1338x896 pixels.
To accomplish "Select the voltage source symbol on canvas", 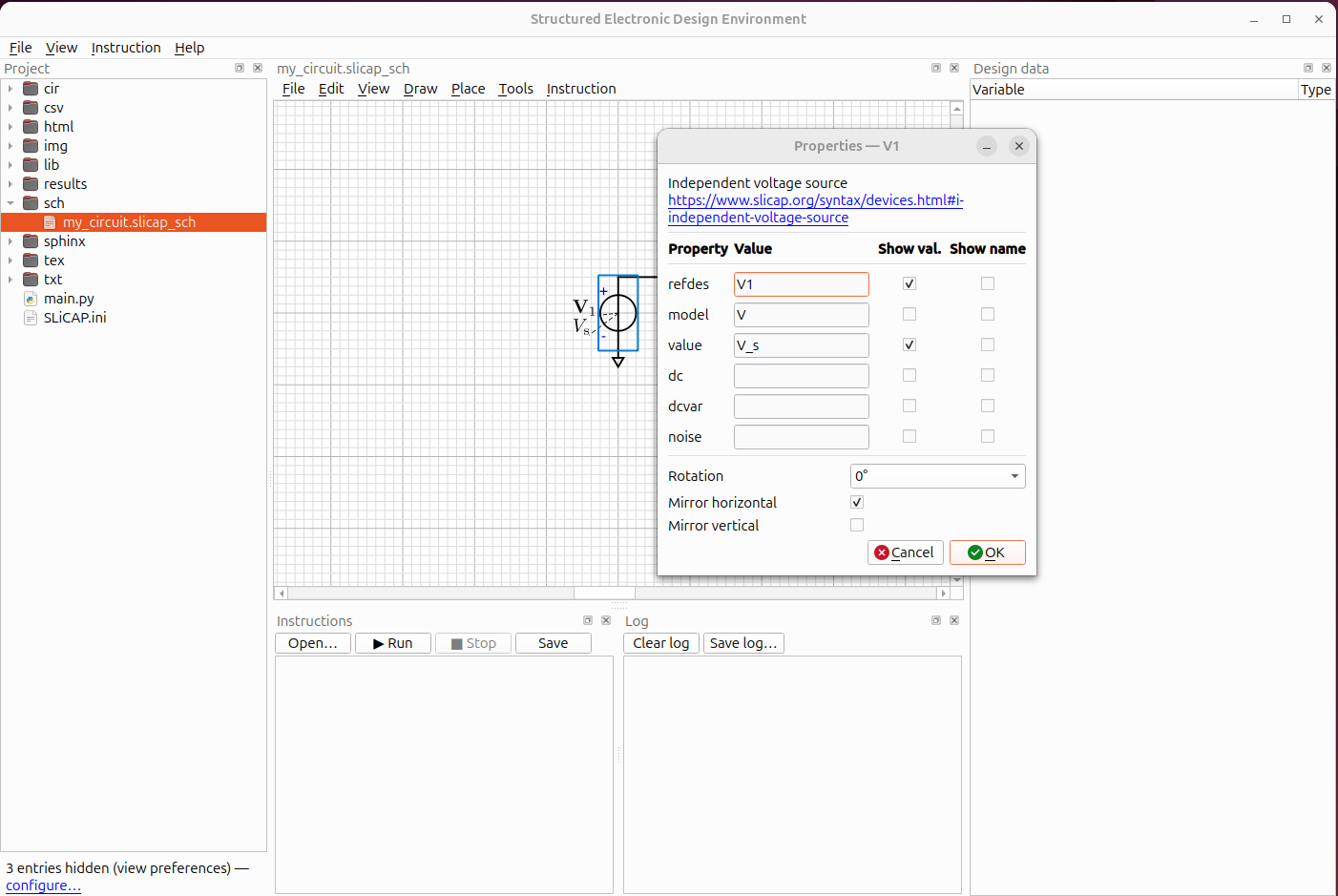I will pyautogui.click(x=618, y=313).
